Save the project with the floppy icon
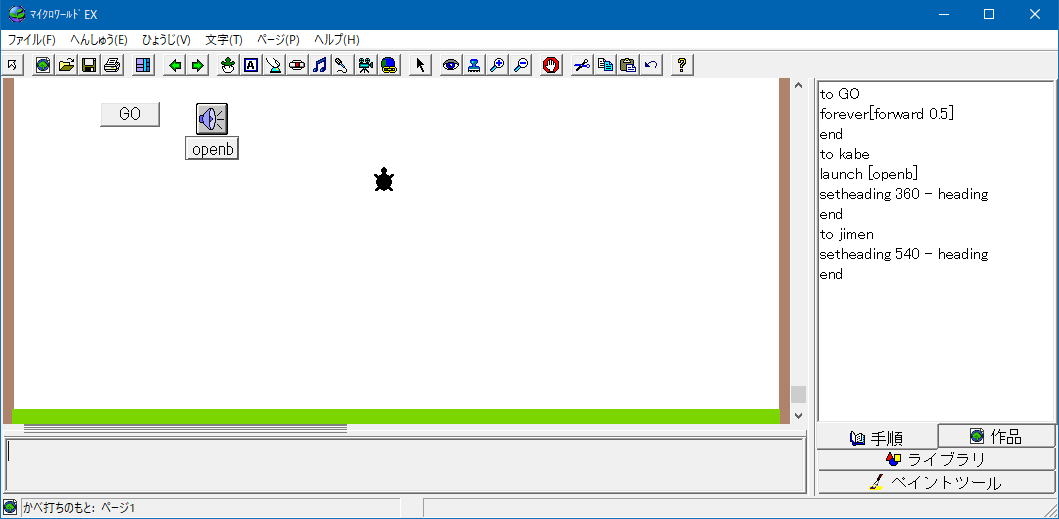This screenshot has width=1059, height=519. (x=89, y=66)
